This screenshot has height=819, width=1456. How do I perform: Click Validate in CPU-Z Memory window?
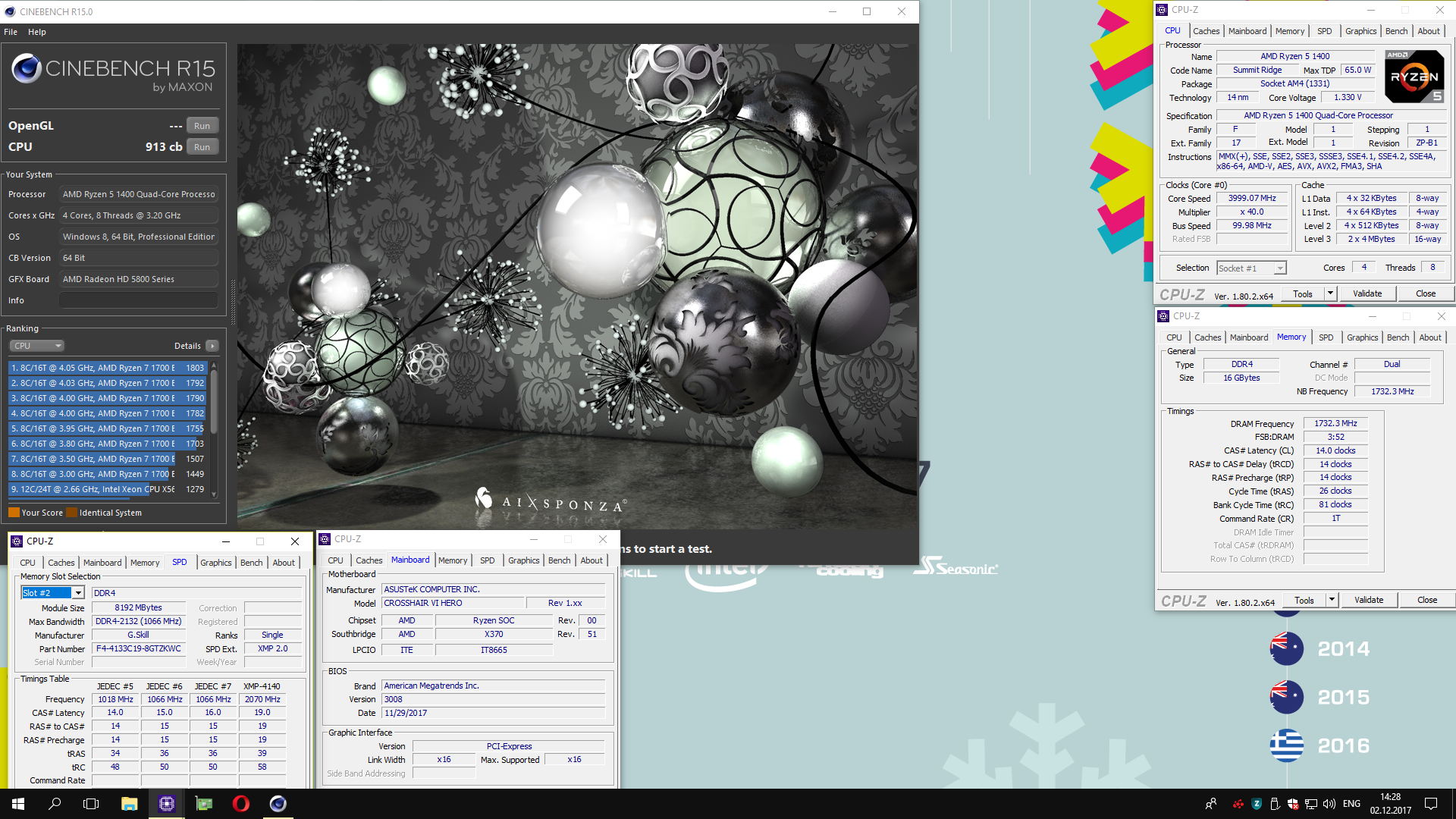pyautogui.click(x=1369, y=600)
